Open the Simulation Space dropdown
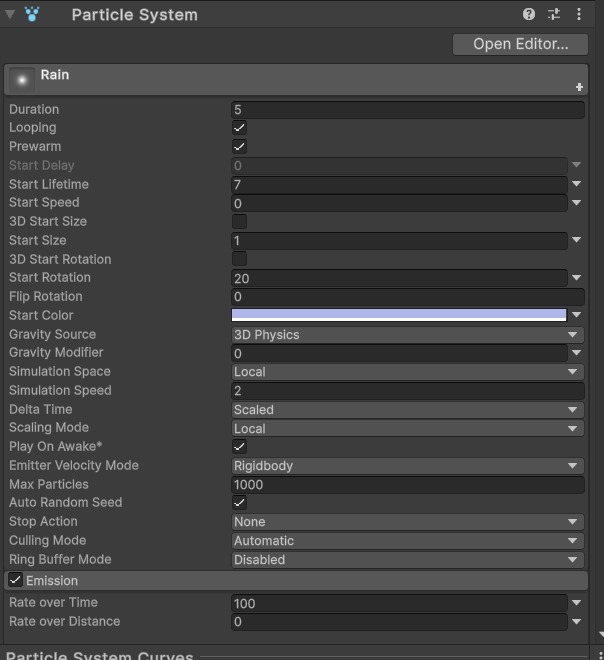This screenshot has height=660, width=604. pos(407,372)
